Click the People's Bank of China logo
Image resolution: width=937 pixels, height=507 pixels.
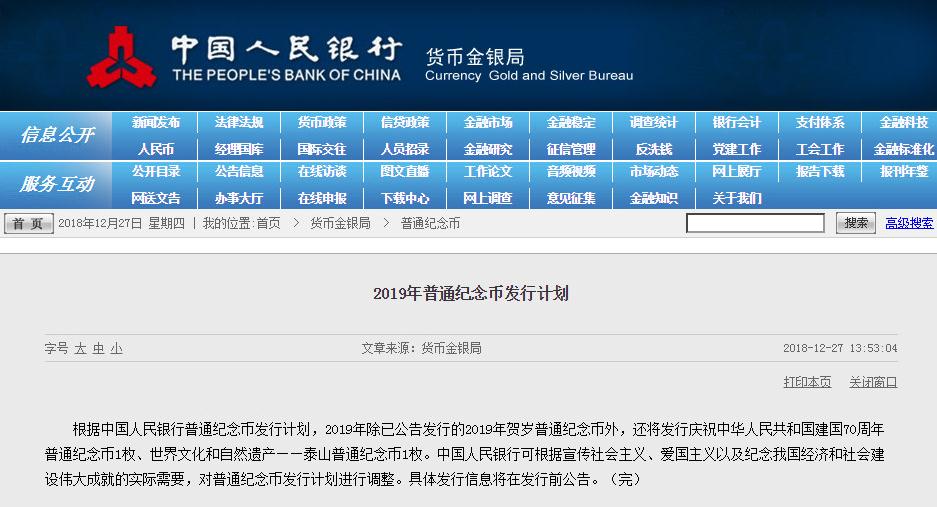(121, 57)
